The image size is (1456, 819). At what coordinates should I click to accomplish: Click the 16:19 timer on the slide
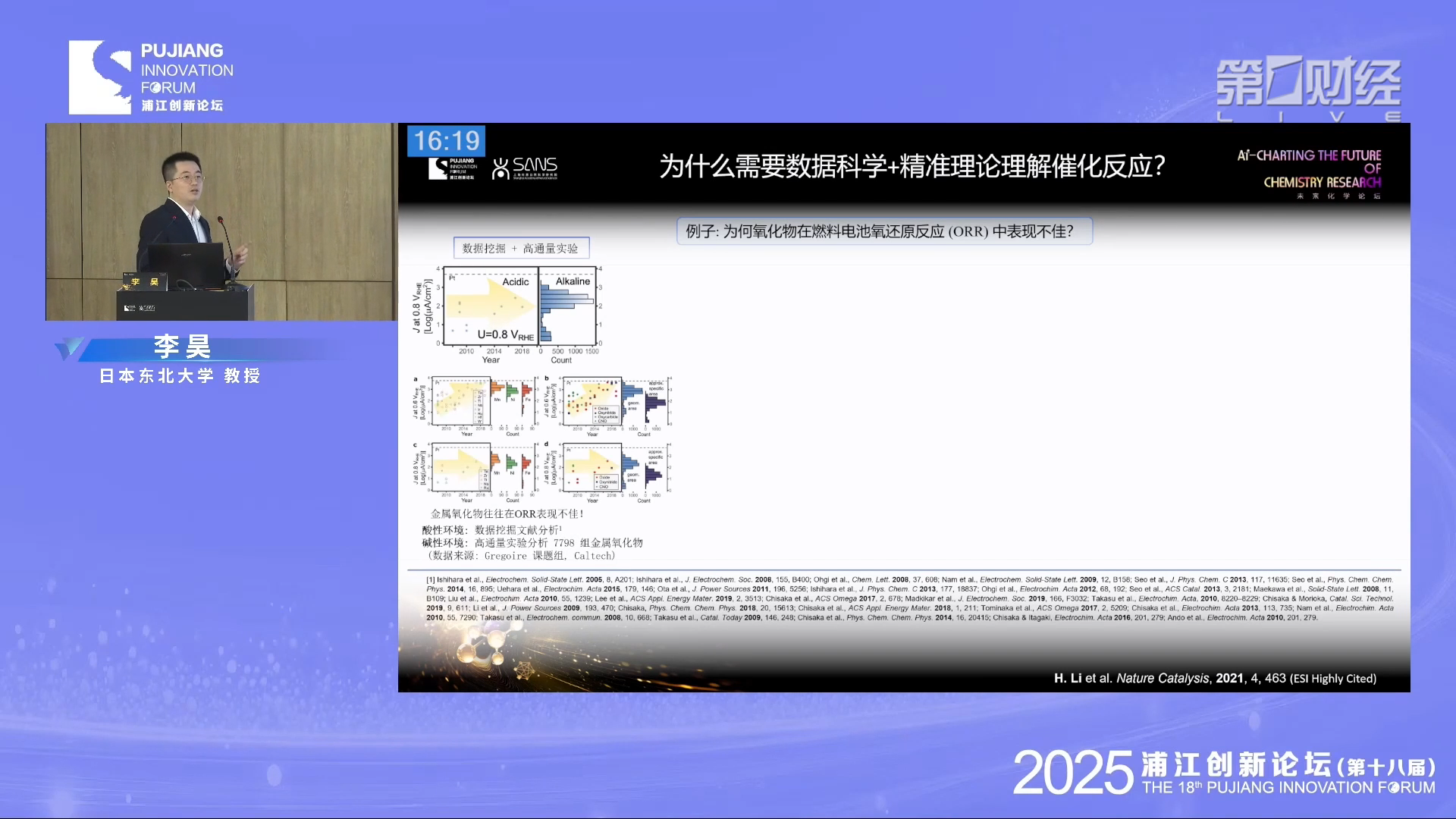(x=446, y=141)
